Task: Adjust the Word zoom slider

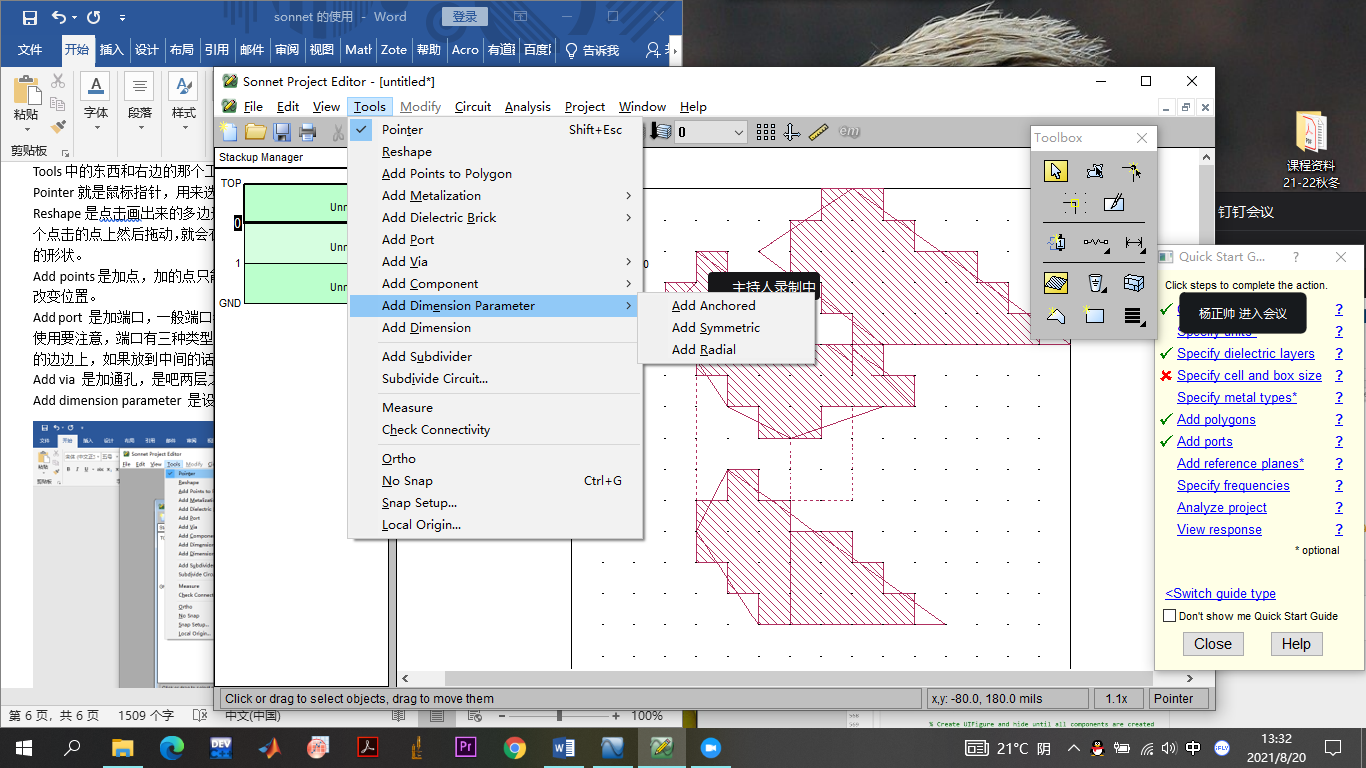Action: point(559,716)
